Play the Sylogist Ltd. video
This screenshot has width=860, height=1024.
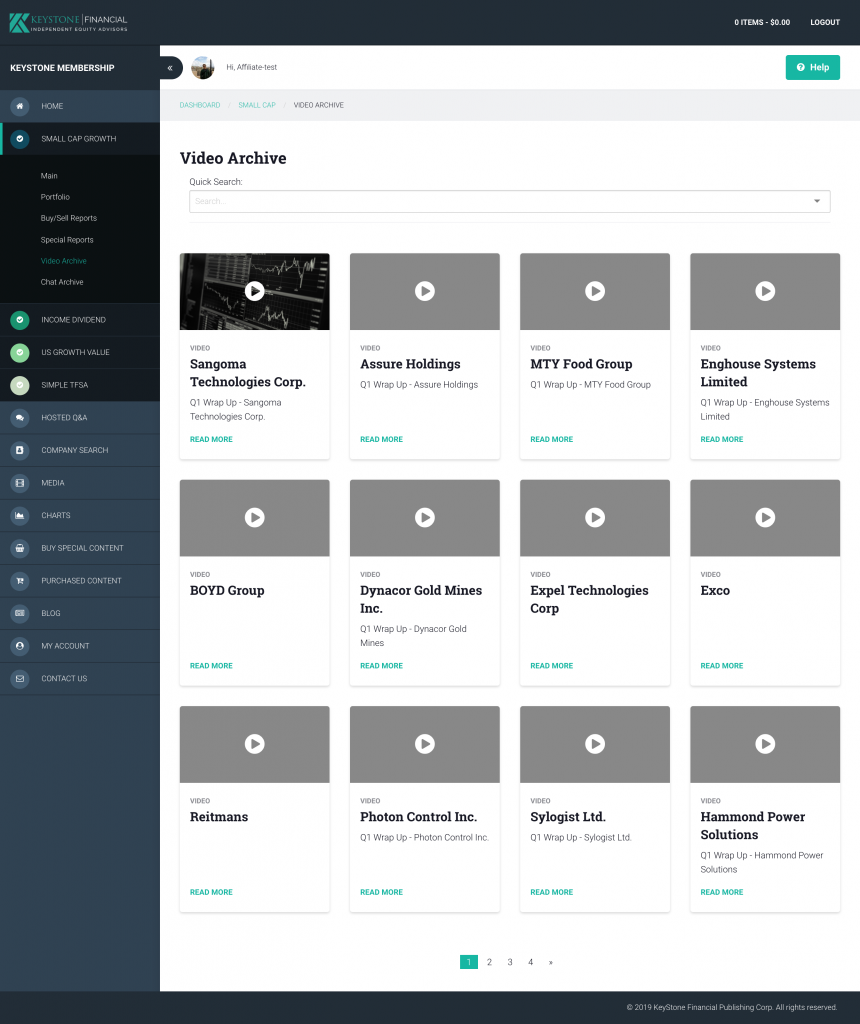(x=595, y=744)
